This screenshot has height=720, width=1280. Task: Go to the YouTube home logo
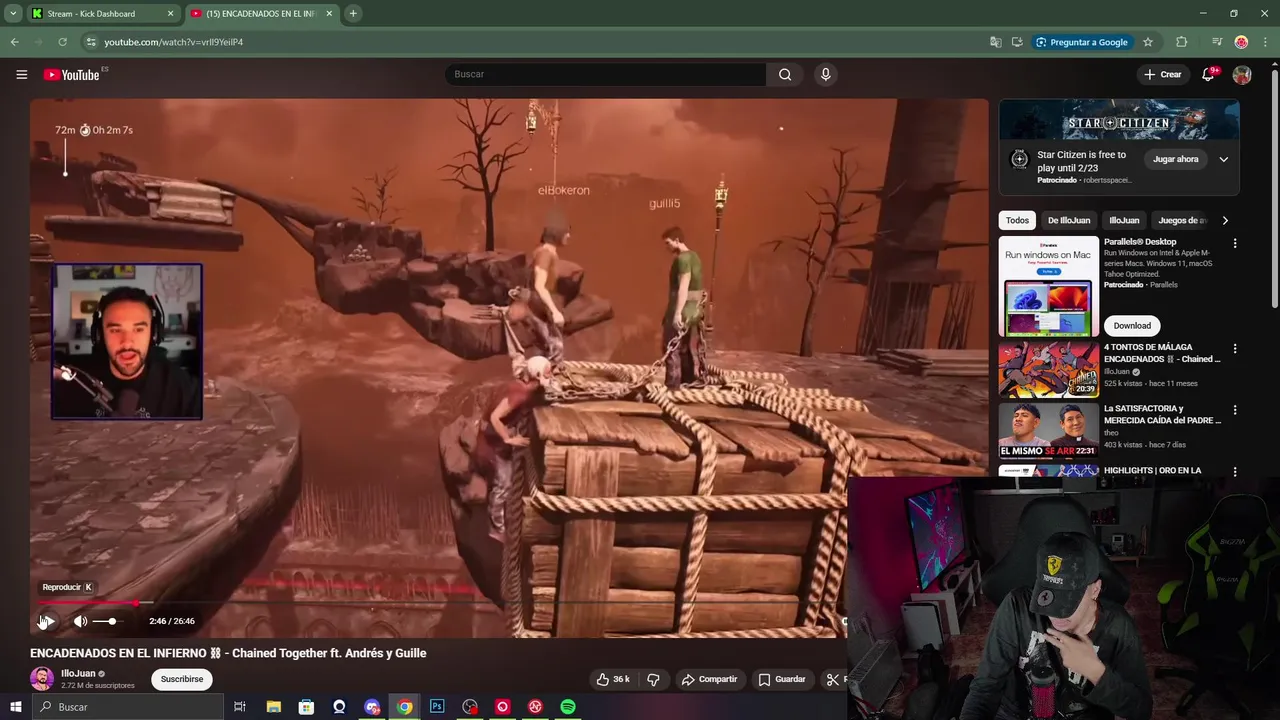point(72,74)
